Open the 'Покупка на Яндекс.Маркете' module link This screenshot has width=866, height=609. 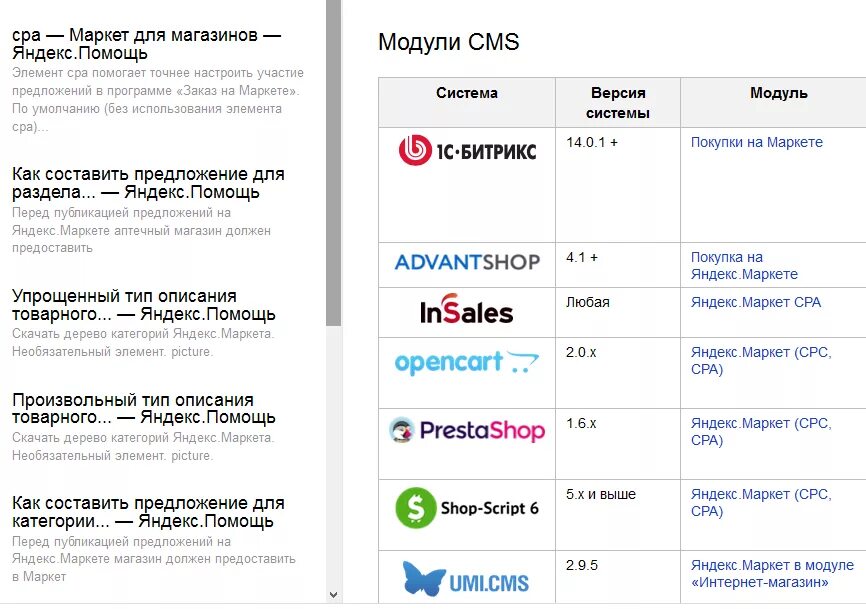click(x=744, y=266)
